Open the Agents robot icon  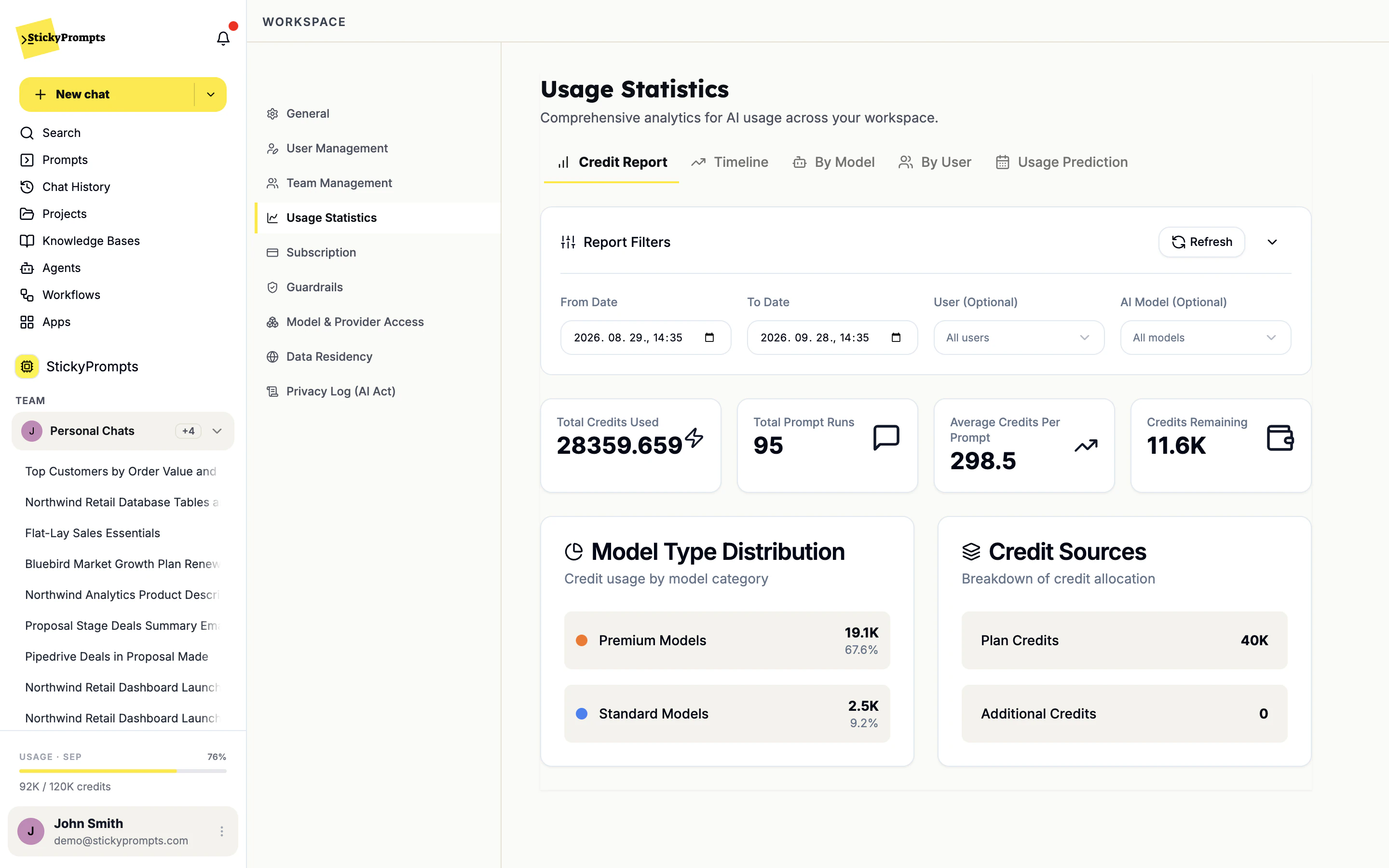(27, 268)
